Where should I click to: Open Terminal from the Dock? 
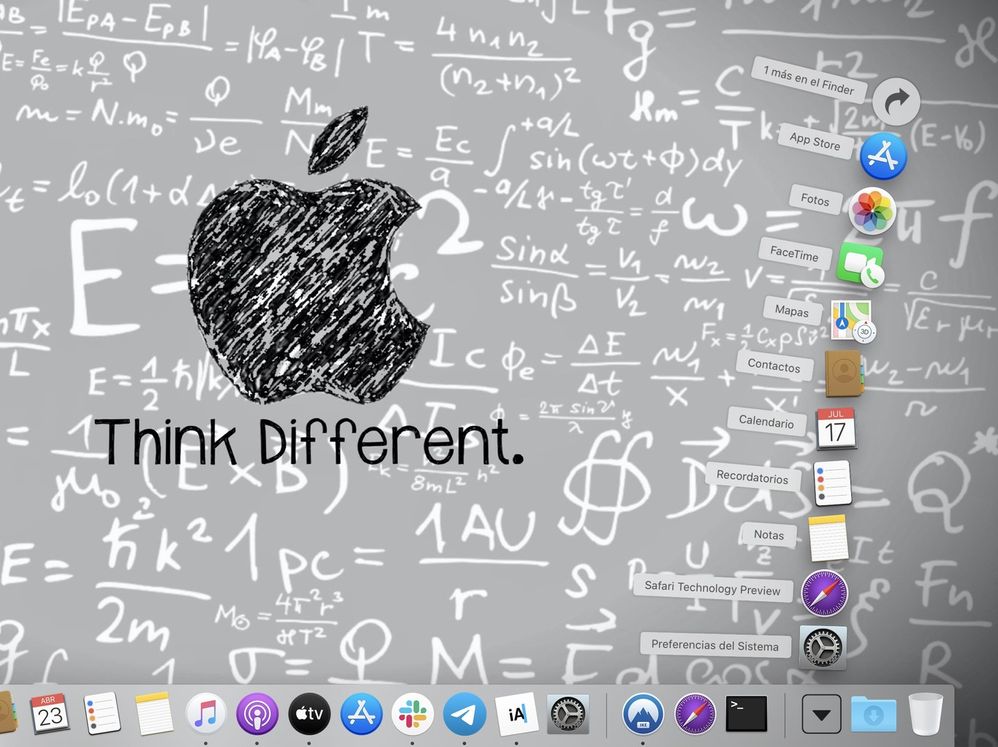click(x=746, y=714)
